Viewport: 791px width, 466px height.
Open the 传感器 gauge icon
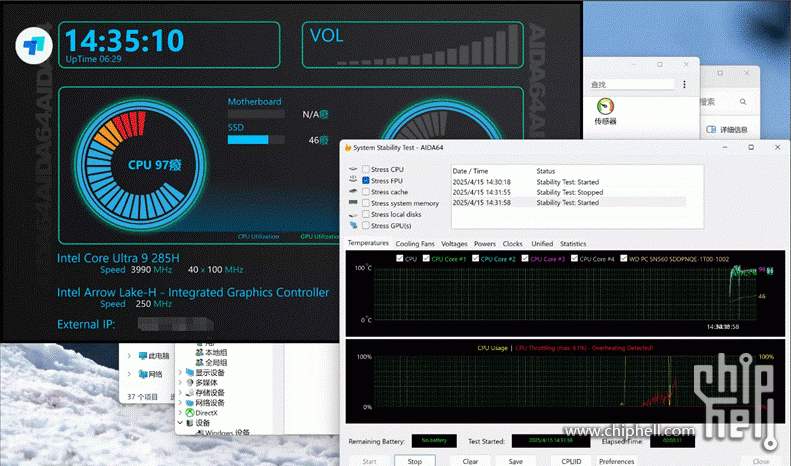(605, 106)
